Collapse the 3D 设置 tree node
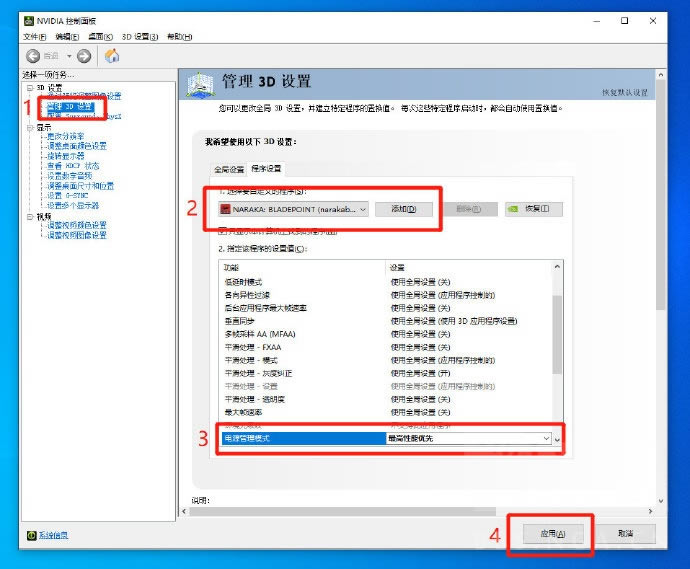 click(x=29, y=88)
